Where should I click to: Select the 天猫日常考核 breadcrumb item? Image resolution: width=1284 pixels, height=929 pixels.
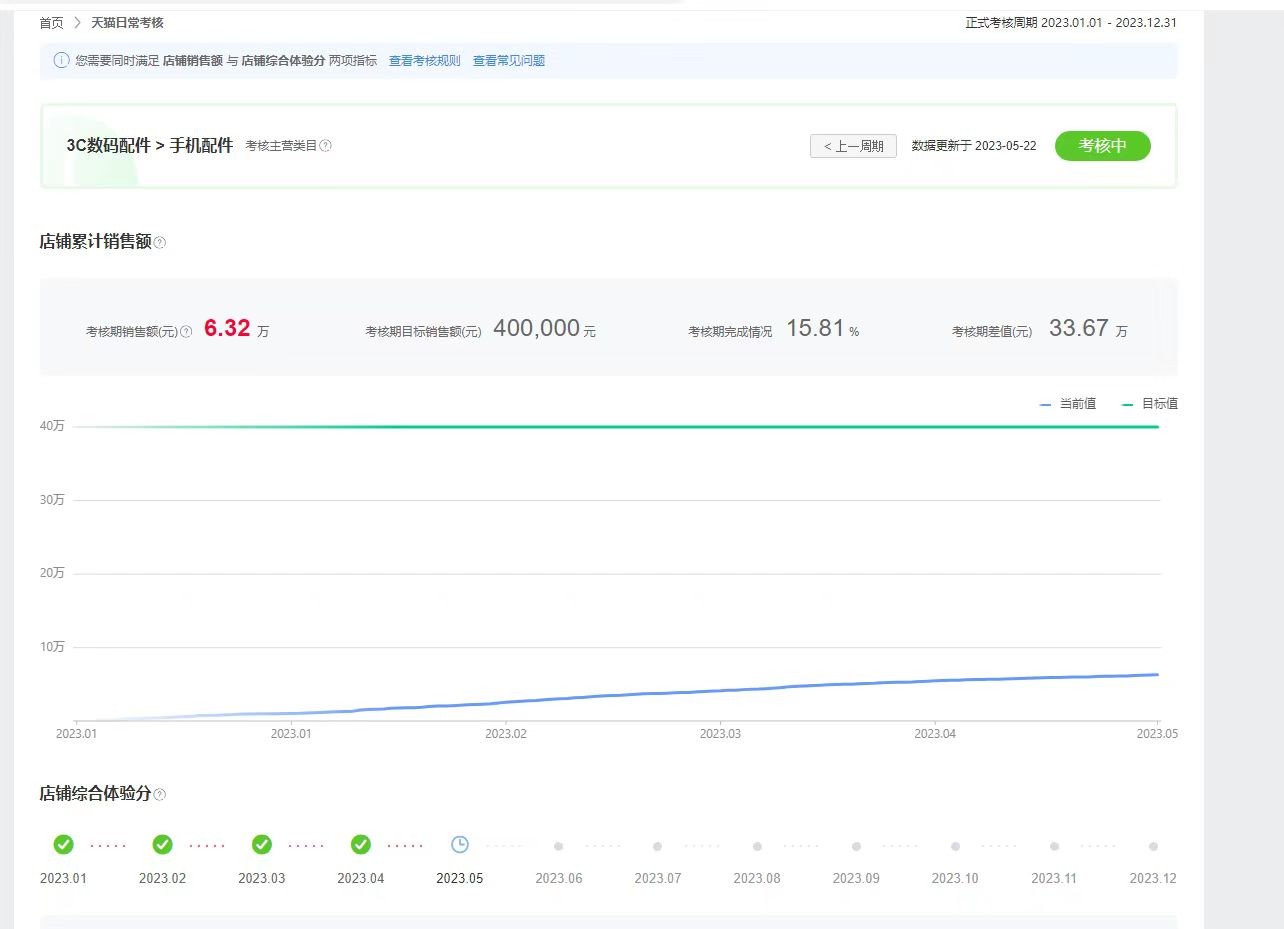point(127,22)
